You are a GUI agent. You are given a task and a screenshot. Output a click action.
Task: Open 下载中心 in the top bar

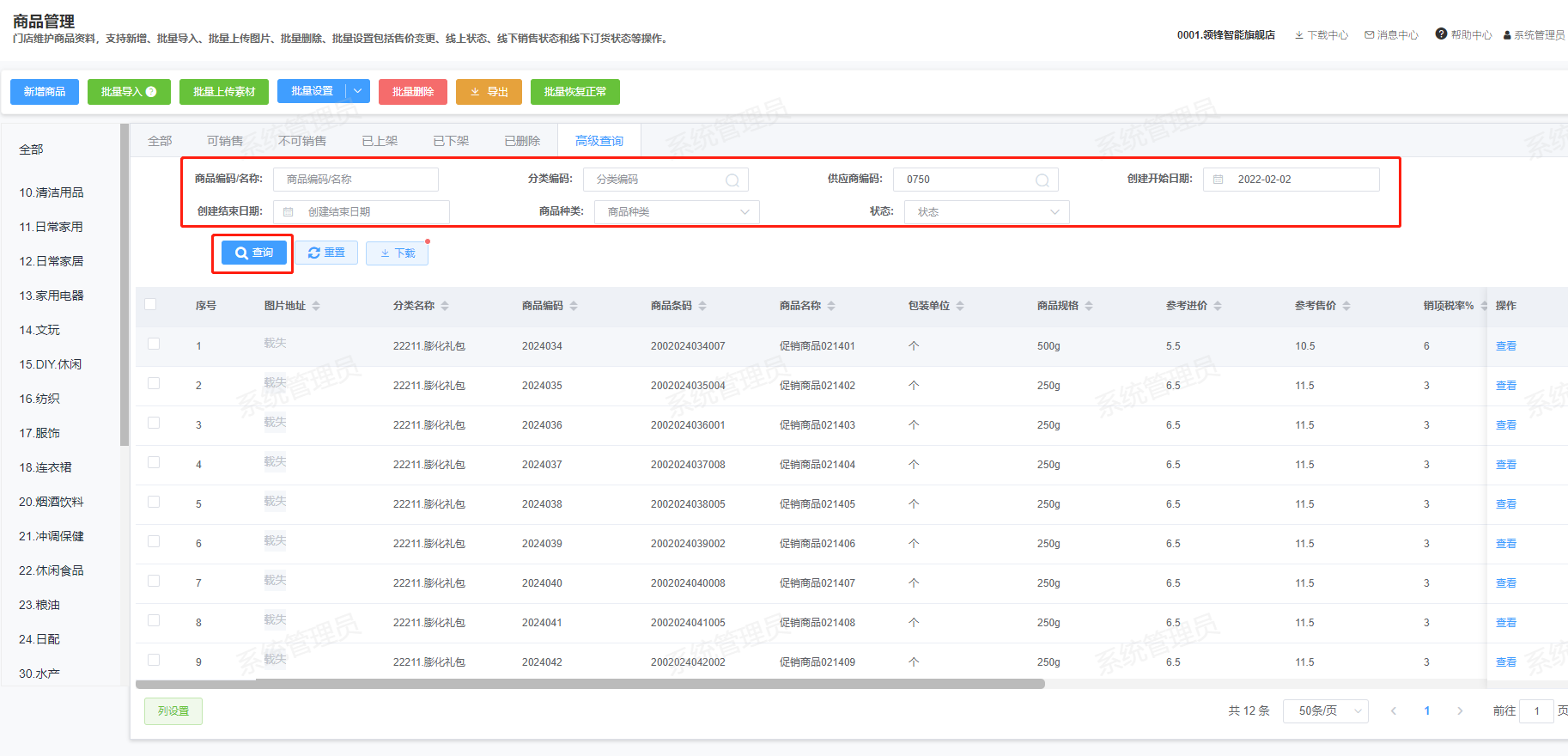pyautogui.click(x=1321, y=35)
